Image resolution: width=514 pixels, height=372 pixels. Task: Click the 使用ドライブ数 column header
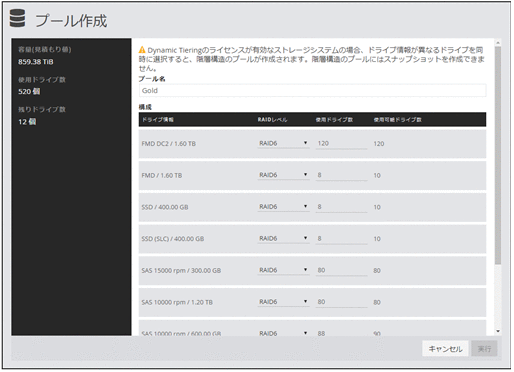tap(334, 120)
